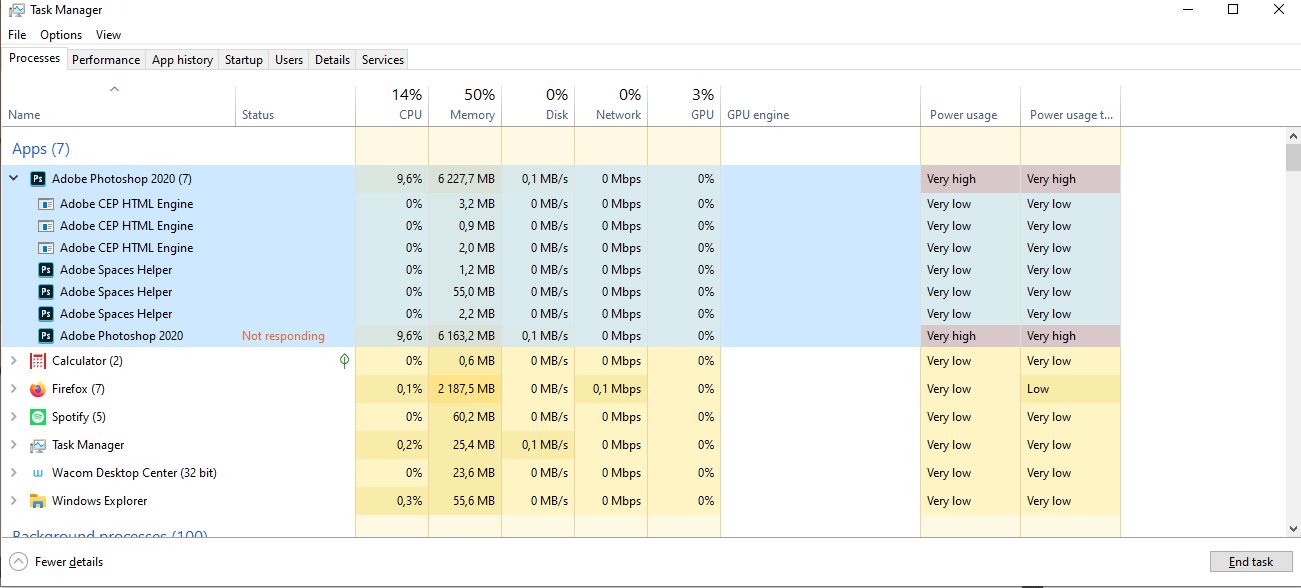1301x588 pixels.
Task: Switch to the Startup tab
Action: click(x=244, y=60)
